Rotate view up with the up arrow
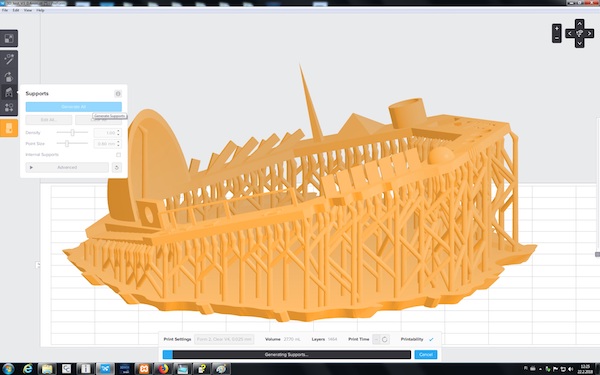600x375 pixels. [579, 24]
